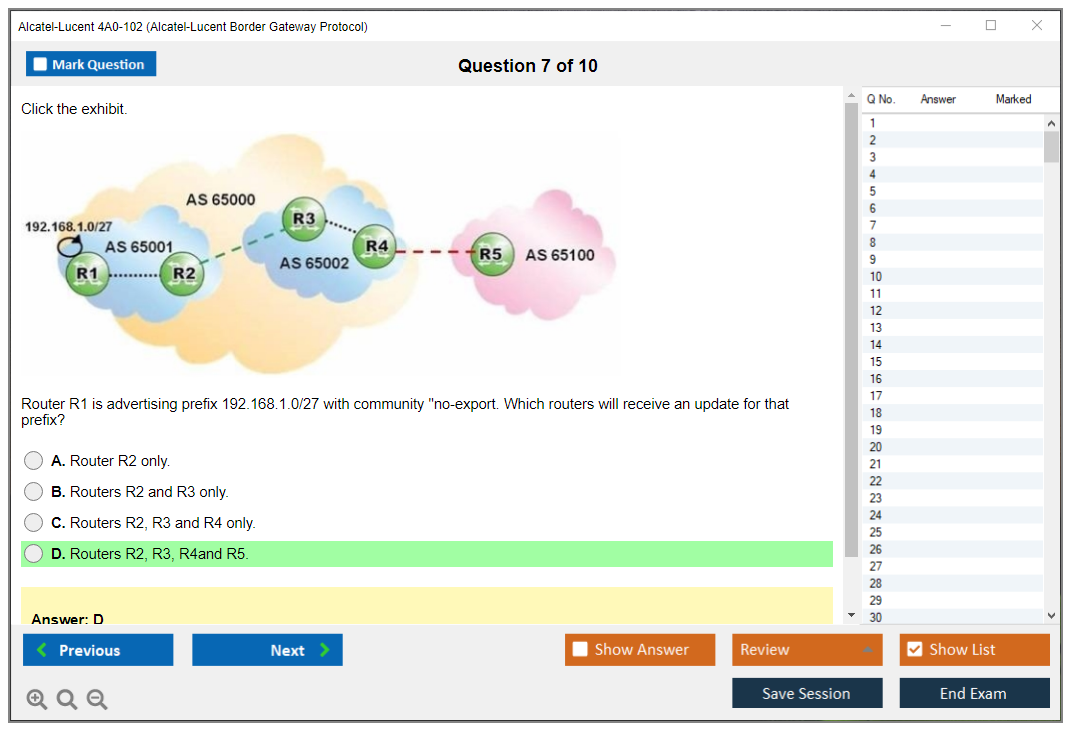
Task: Go to the Next question
Action: (267, 650)
